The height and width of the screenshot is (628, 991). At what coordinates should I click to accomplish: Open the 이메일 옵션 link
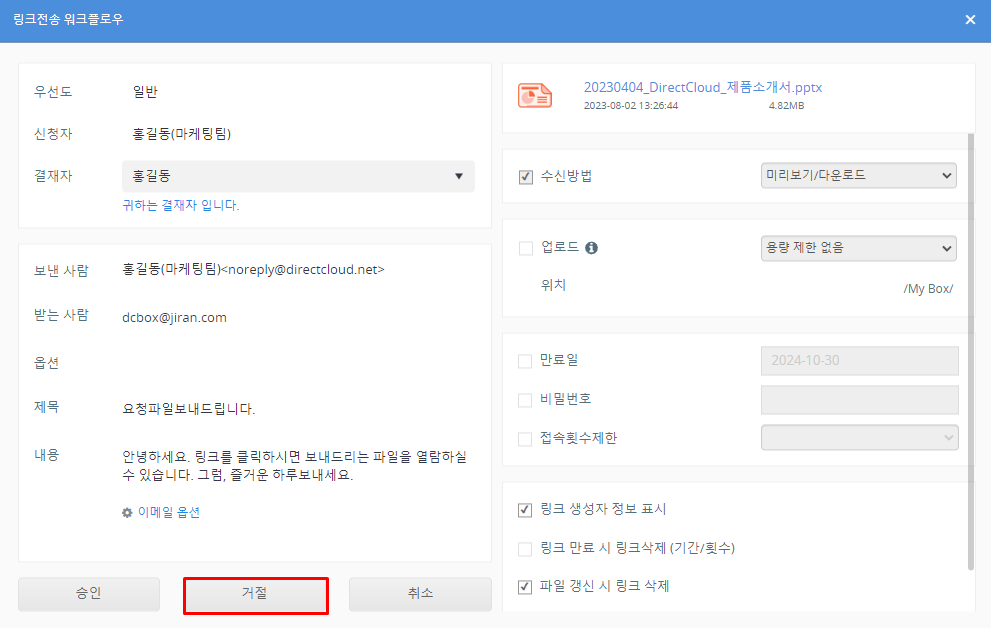[x=169, y=512]
